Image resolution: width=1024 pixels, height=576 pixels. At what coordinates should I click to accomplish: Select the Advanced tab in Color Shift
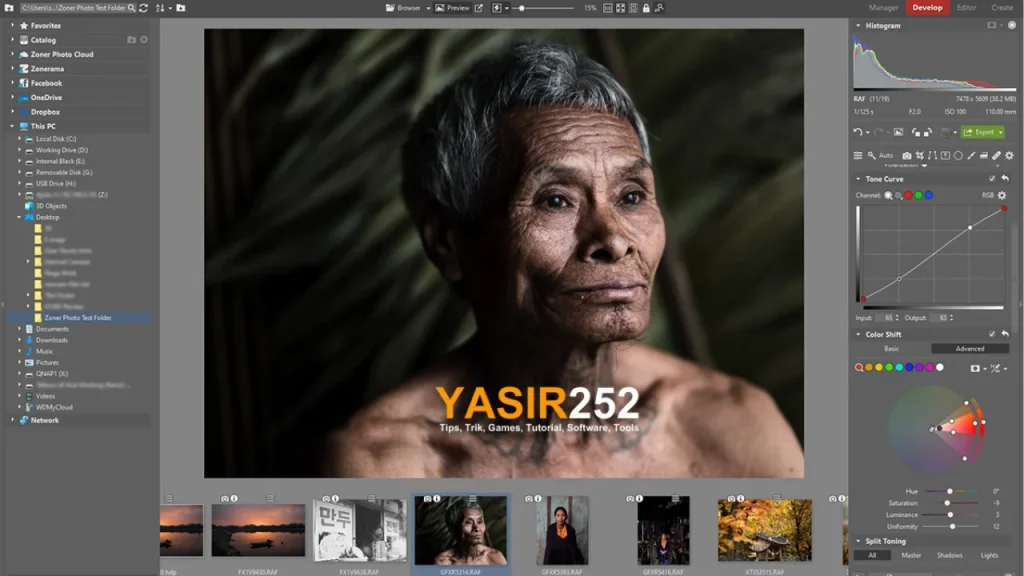970,349
